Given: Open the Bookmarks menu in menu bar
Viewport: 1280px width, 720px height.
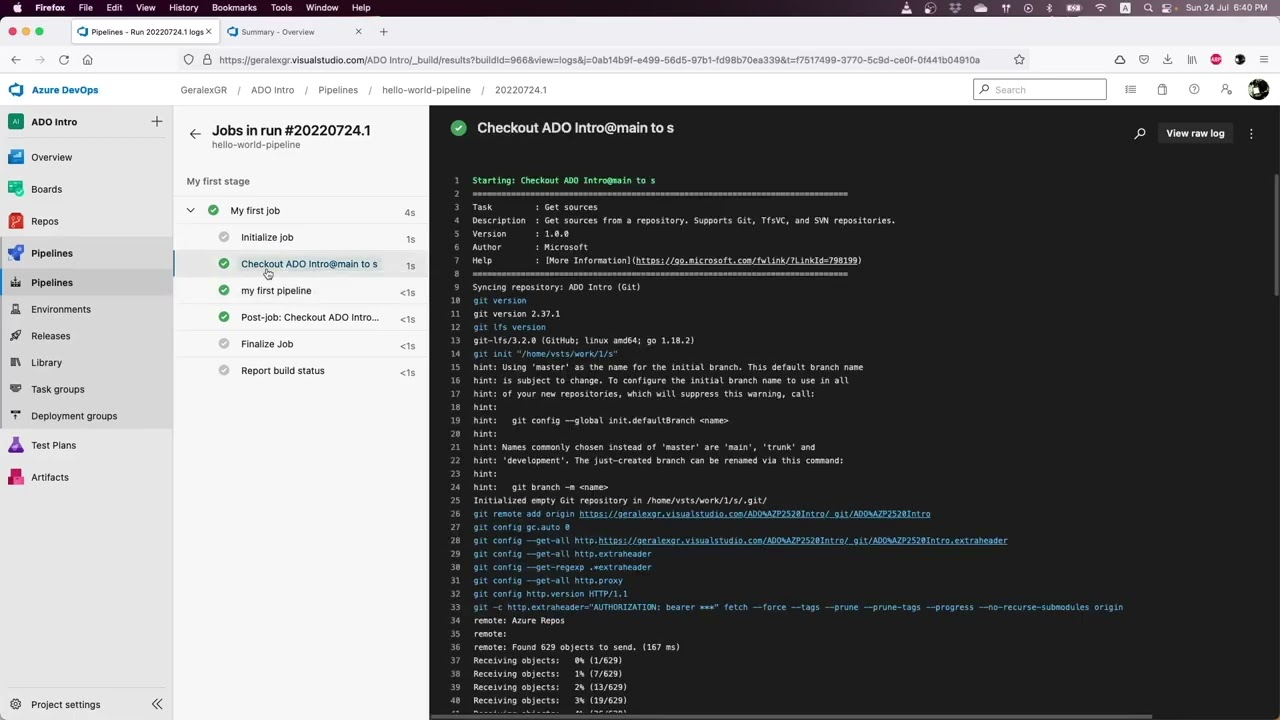Looking at the screenshot, I should click(234, 8).
